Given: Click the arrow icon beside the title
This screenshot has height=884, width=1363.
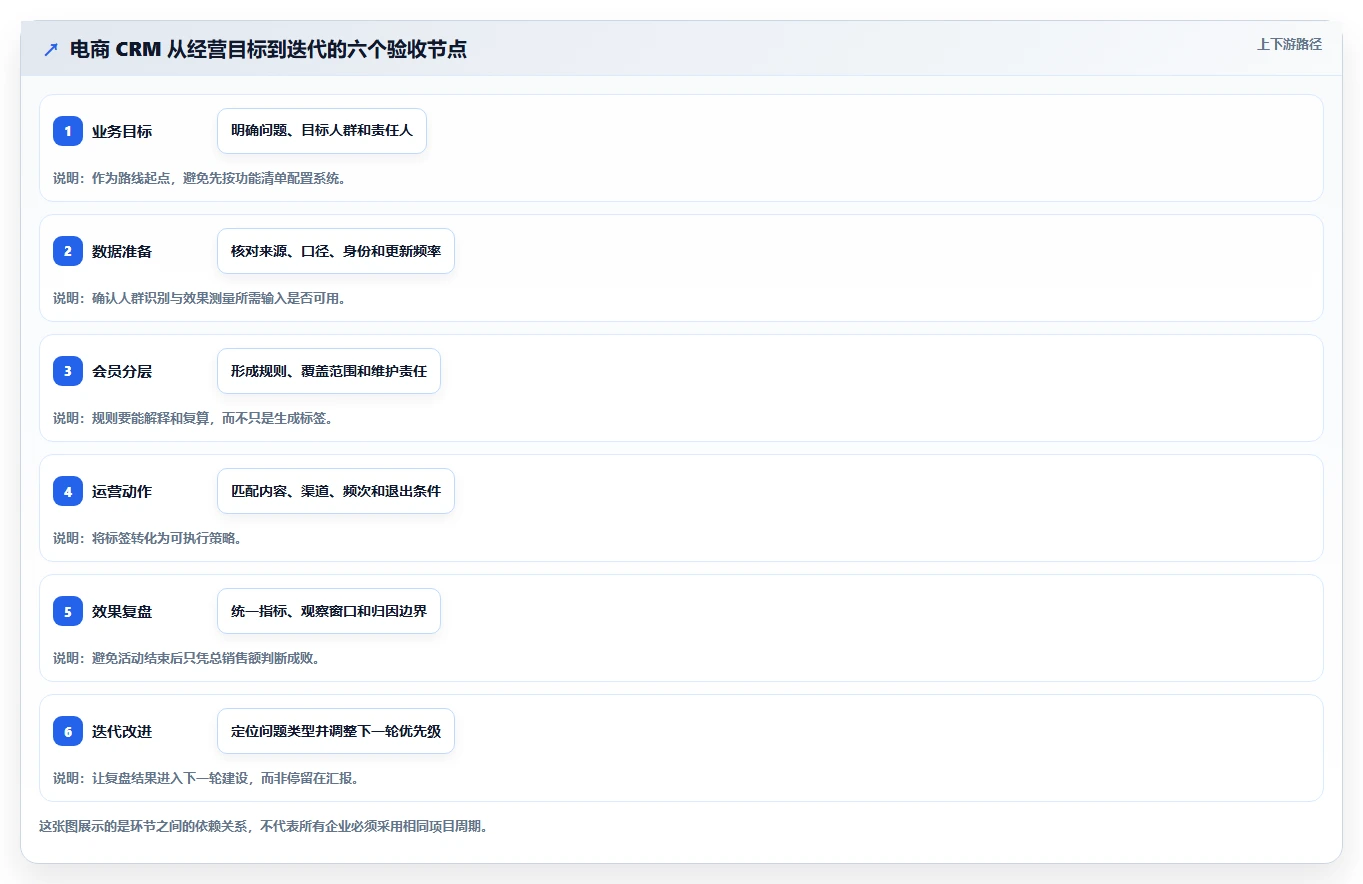Looking at the screenshot, I should click(x=50, y=49).
